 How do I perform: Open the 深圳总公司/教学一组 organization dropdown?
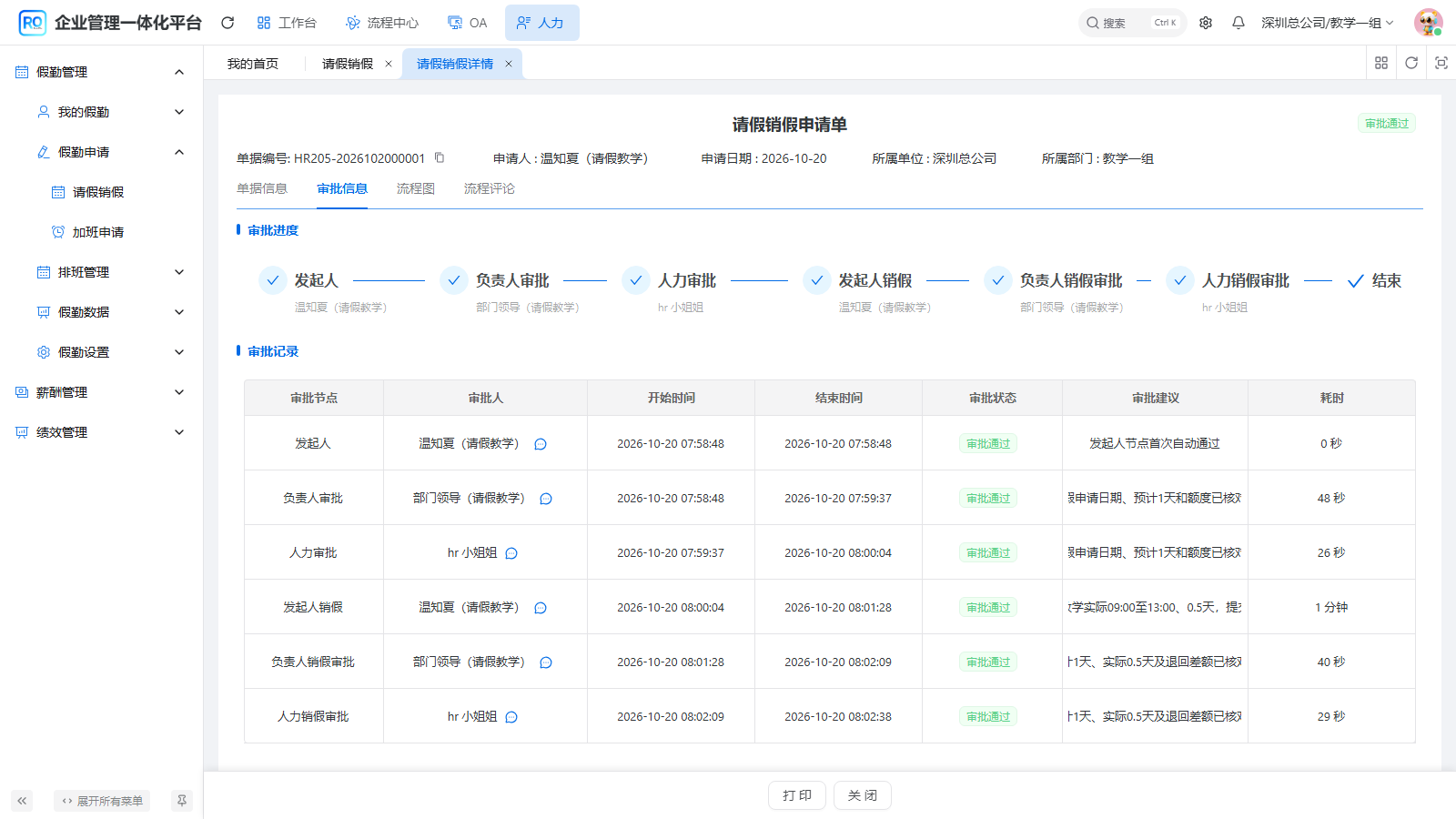tap(1327, 23)
